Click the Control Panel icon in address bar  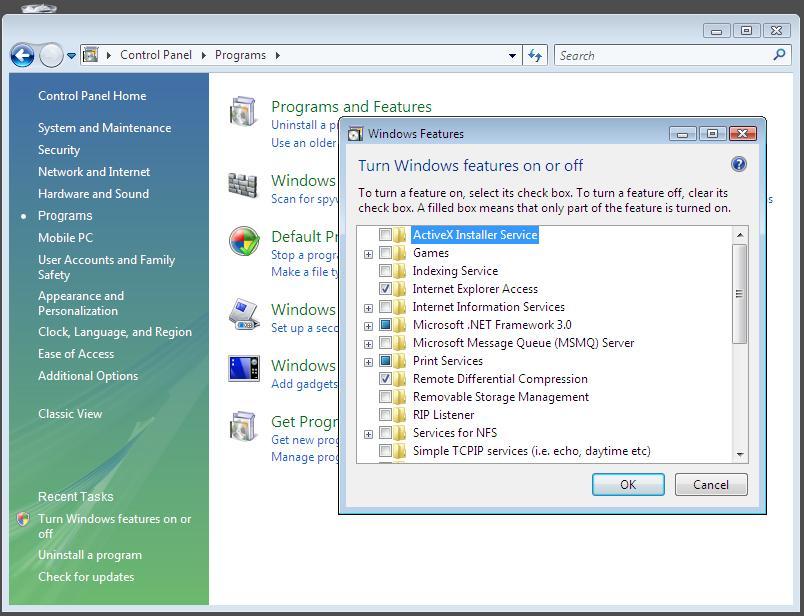click(91, 55)
